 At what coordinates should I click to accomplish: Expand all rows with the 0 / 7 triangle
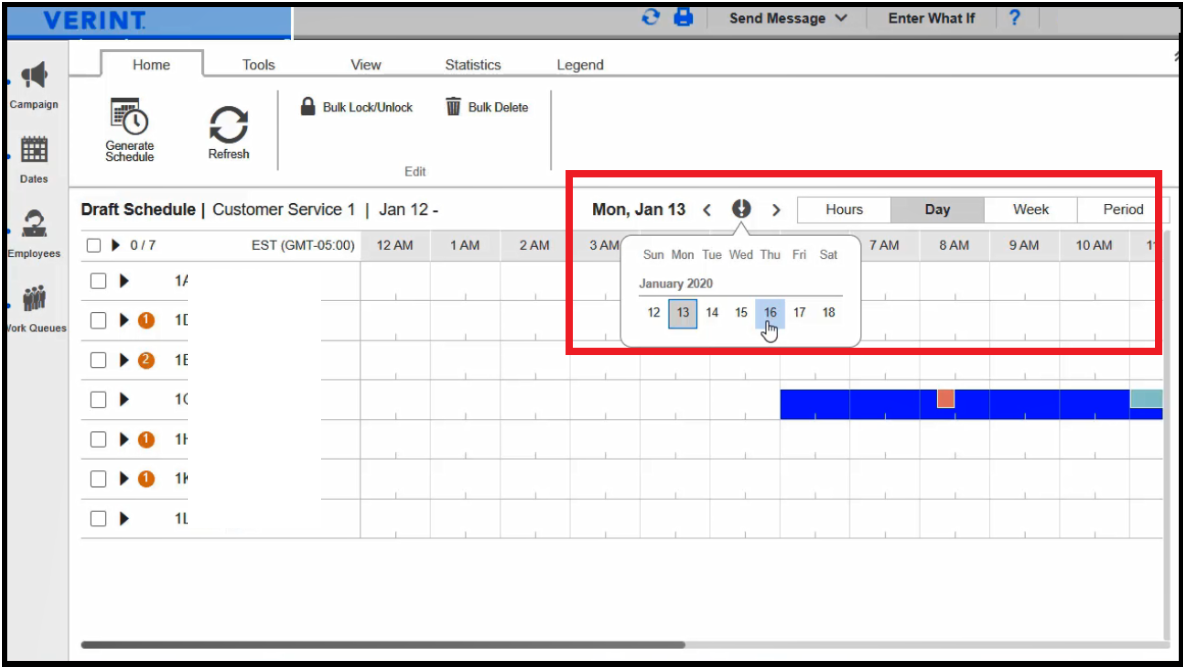click(x=116, y=245)
